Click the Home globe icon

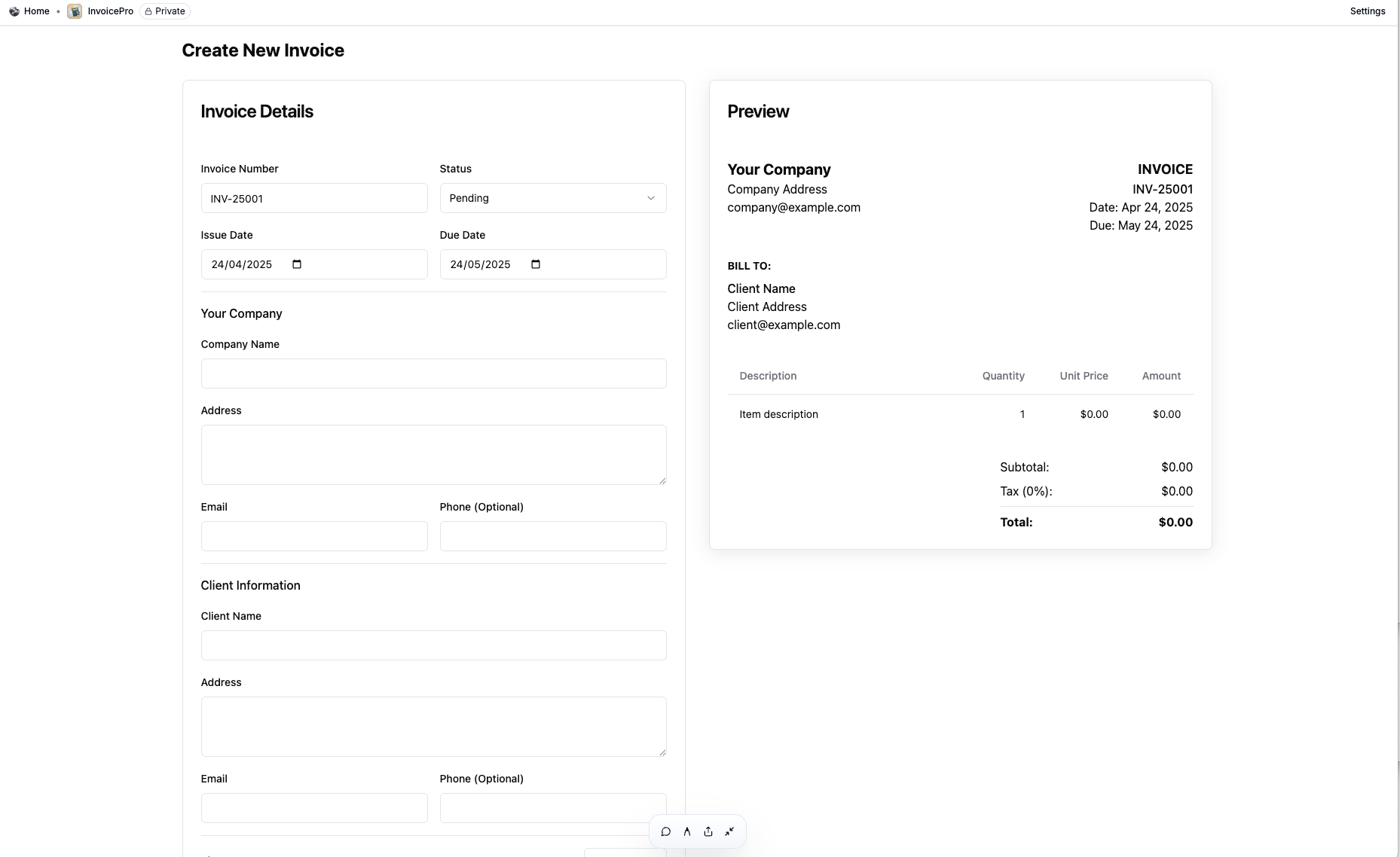pyautogui.click(x=14, y=11)
